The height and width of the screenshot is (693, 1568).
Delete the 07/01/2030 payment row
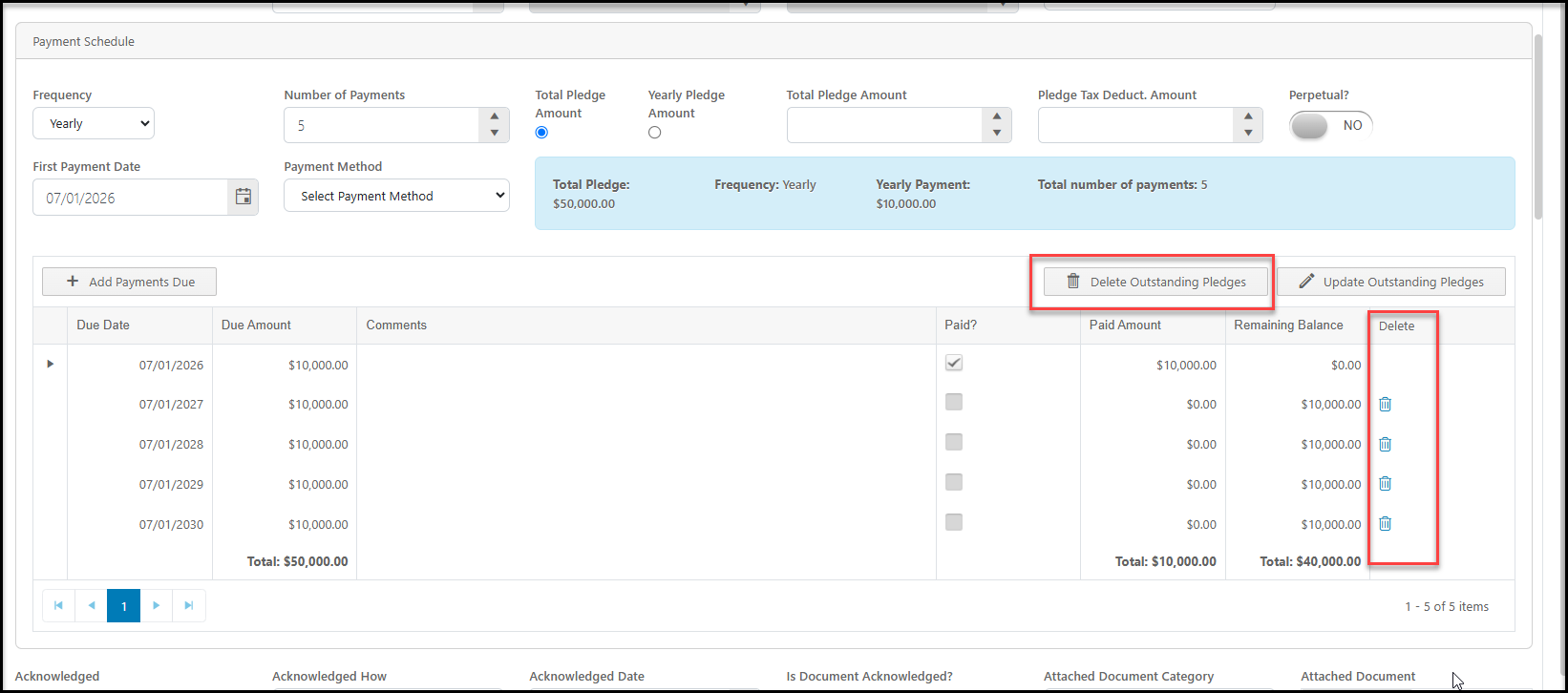(x=1385, y=524)
